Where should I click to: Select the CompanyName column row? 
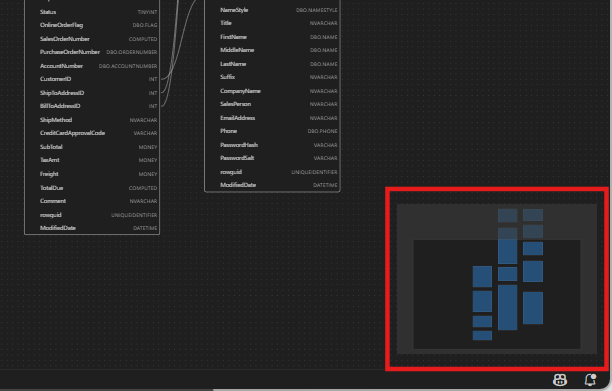click(272, 91)
